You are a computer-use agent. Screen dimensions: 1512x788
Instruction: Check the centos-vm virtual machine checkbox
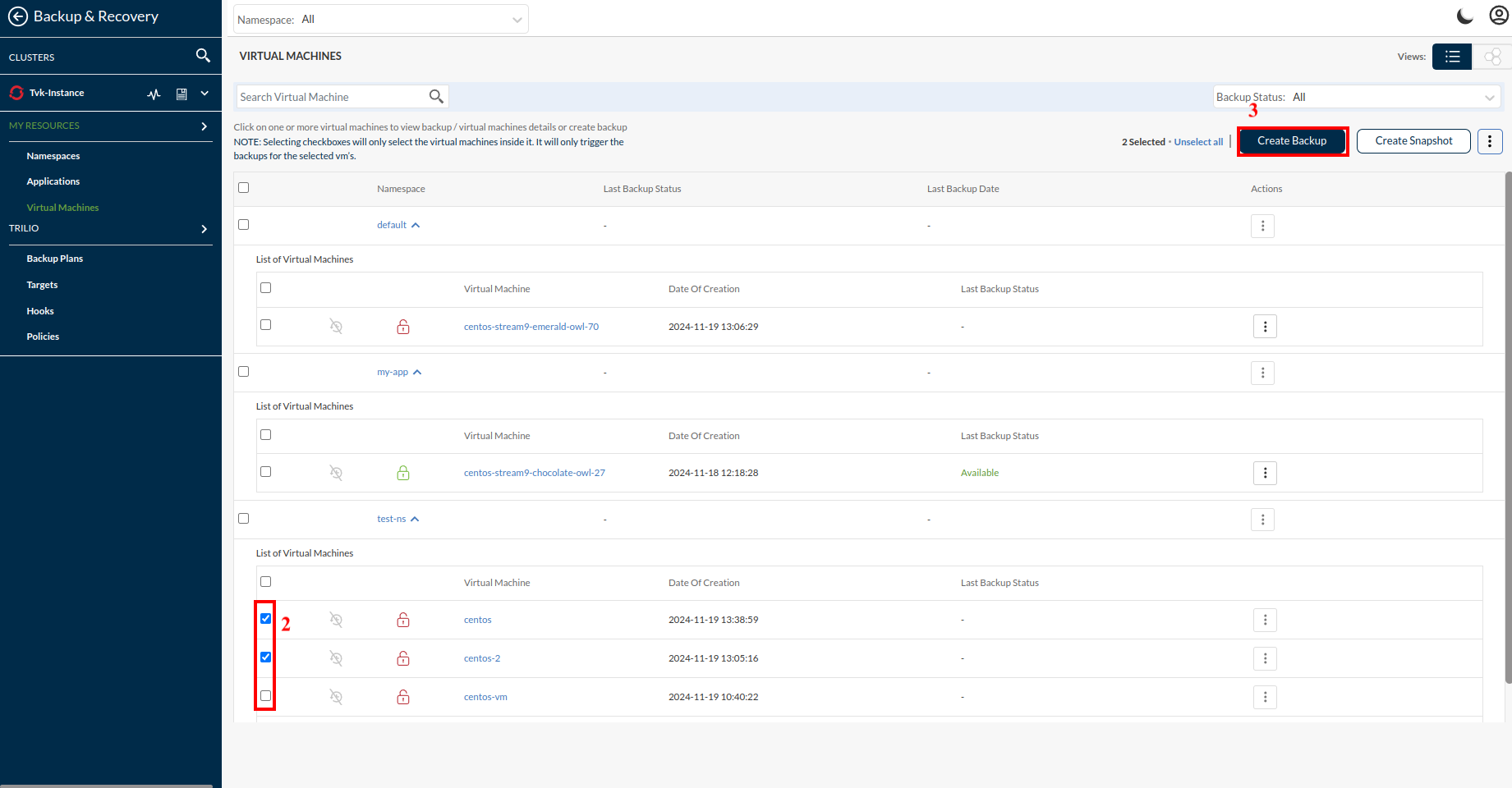[x=265, y=696]
